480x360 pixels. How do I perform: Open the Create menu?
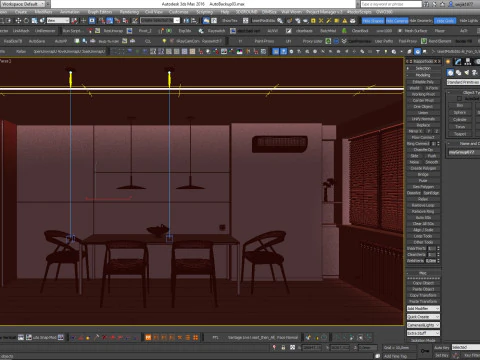21,12
